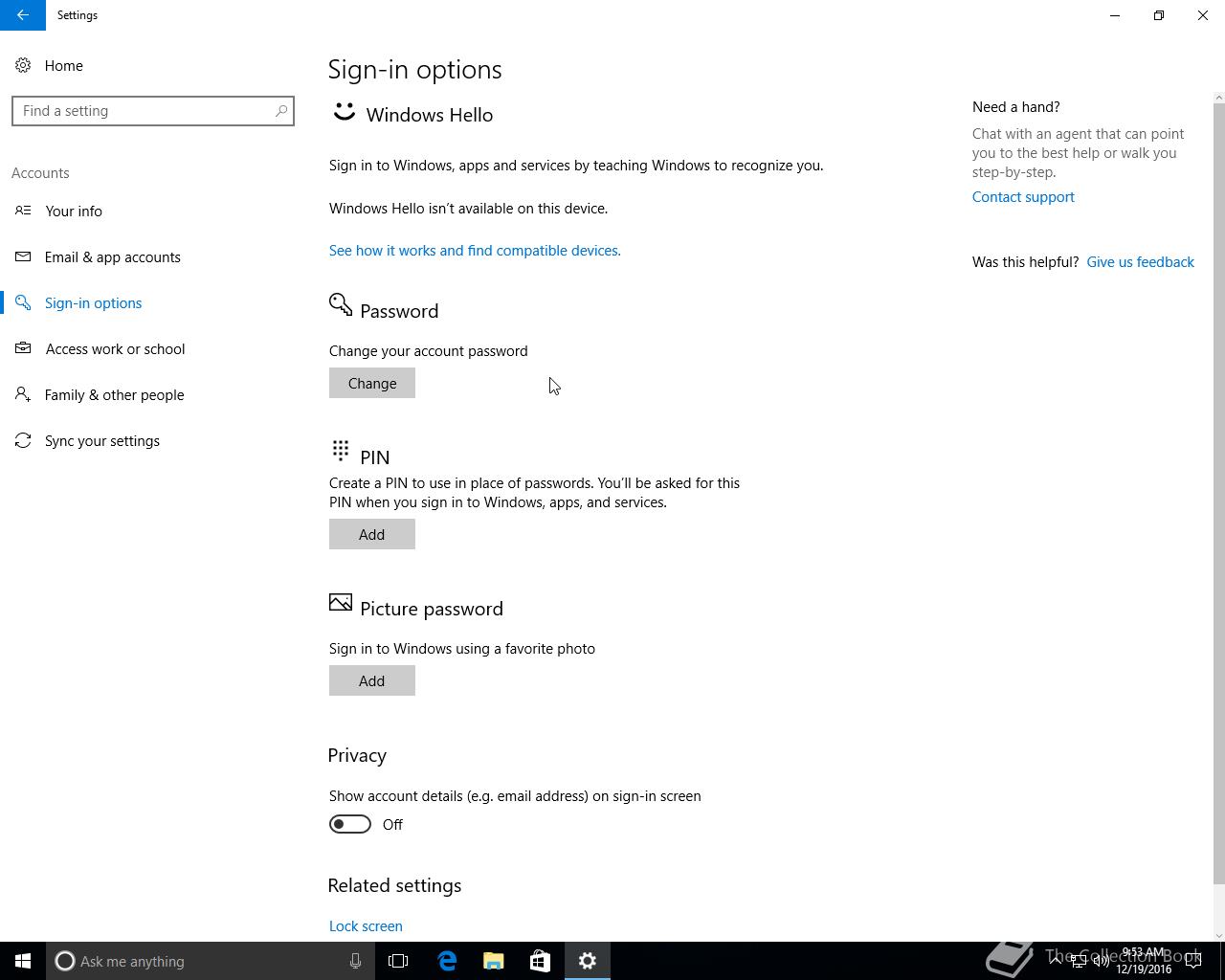1225x980 pixels.
Task: Click the Cortana circle icon
Action: click(65, 961)
